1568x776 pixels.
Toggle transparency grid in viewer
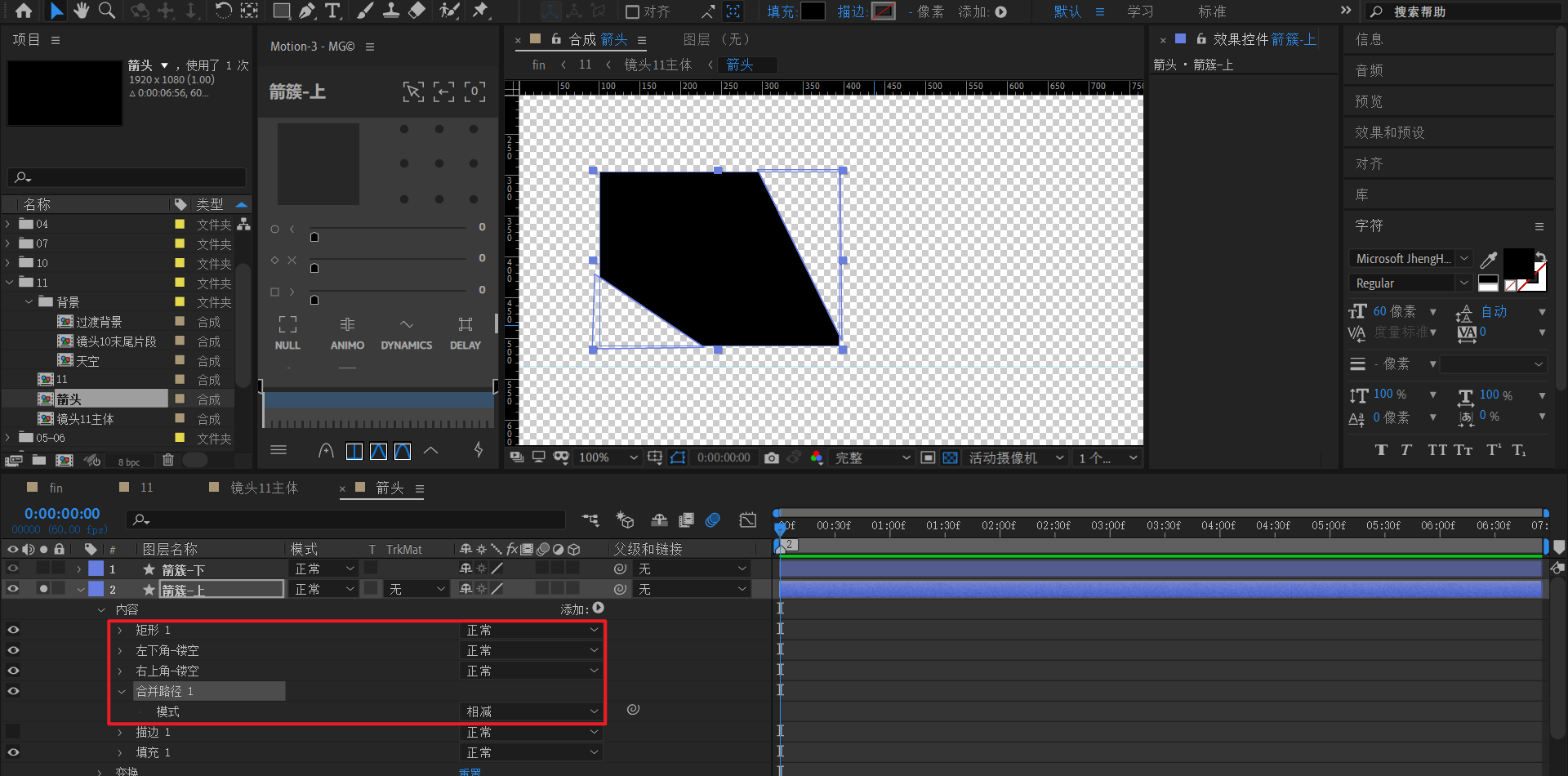click(x=950, y=458)
